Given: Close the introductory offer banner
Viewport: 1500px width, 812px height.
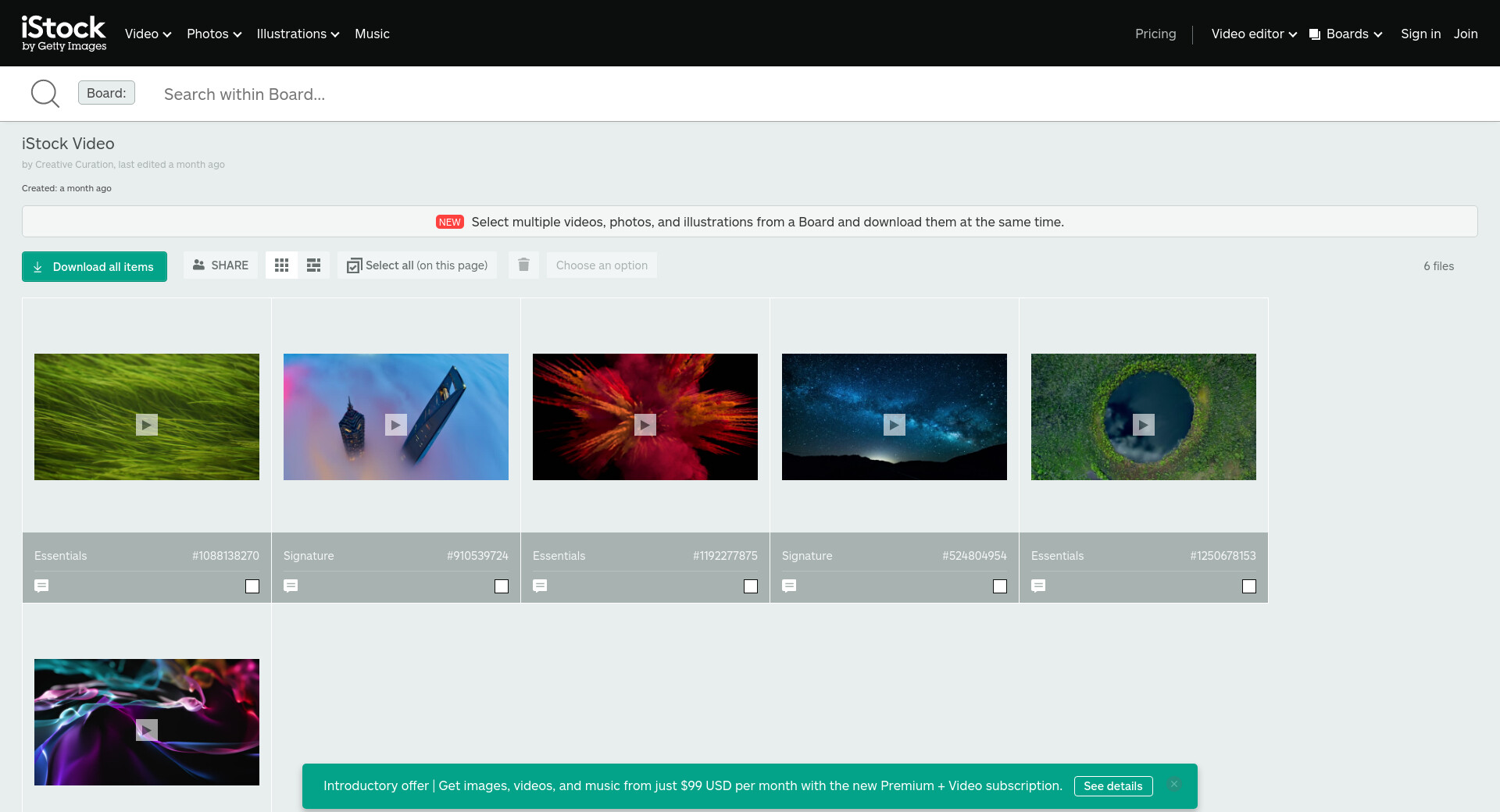Looking at the screenshot, I should [x=1173, y=785].
